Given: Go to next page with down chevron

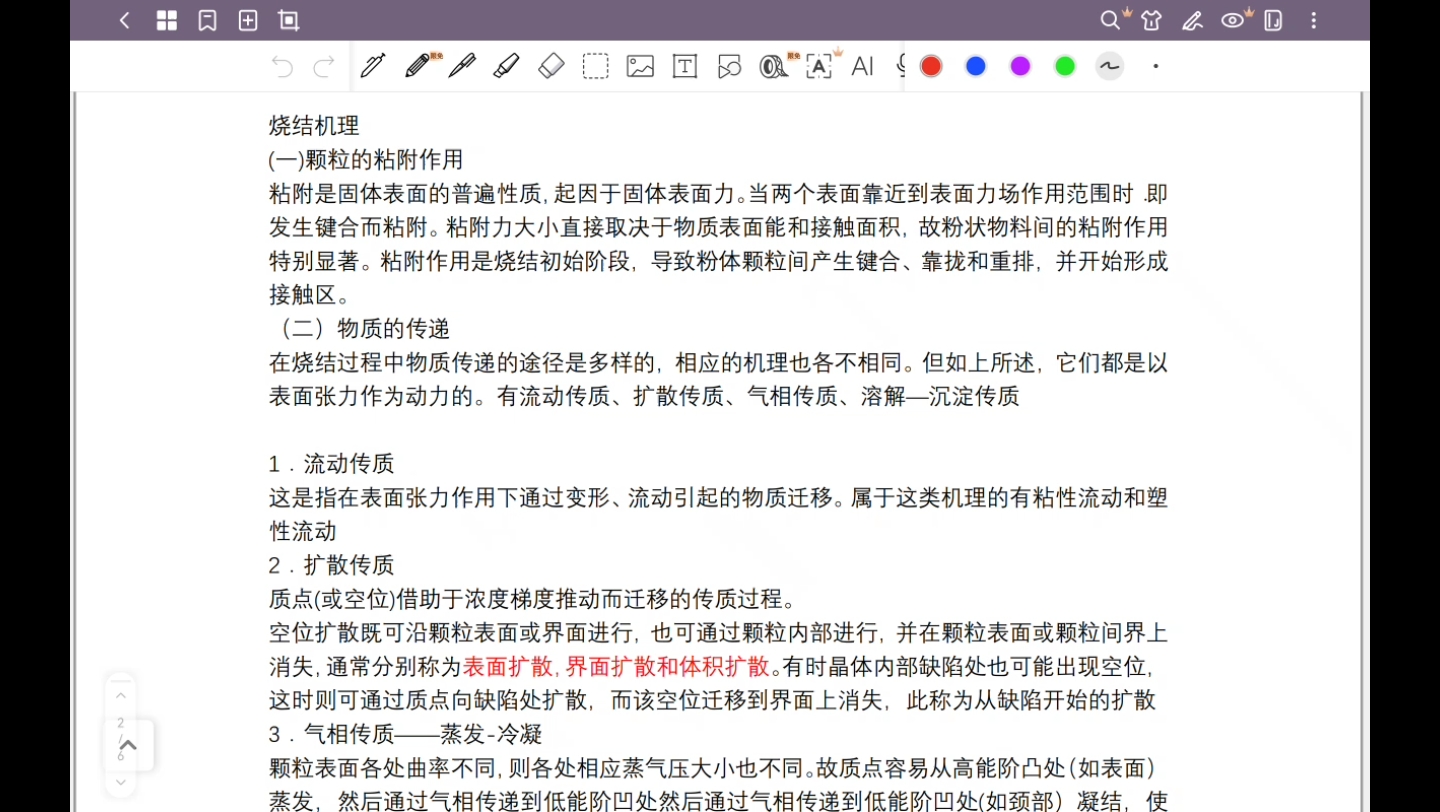Looking at the screenshot, I should tap(120, 781).
